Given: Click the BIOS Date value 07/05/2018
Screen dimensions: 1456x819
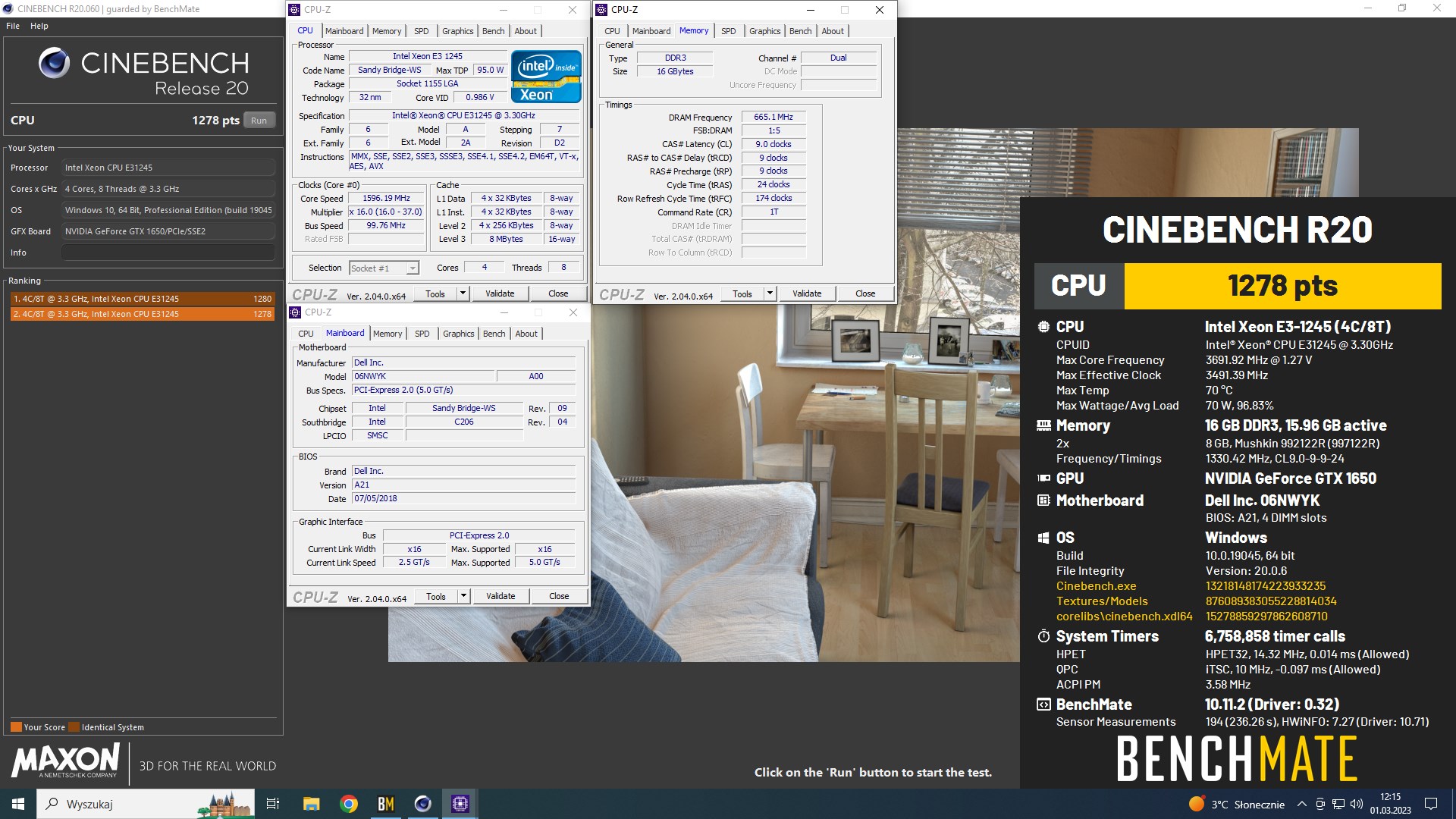Looking at the screenshot, I should pos(463,499).
